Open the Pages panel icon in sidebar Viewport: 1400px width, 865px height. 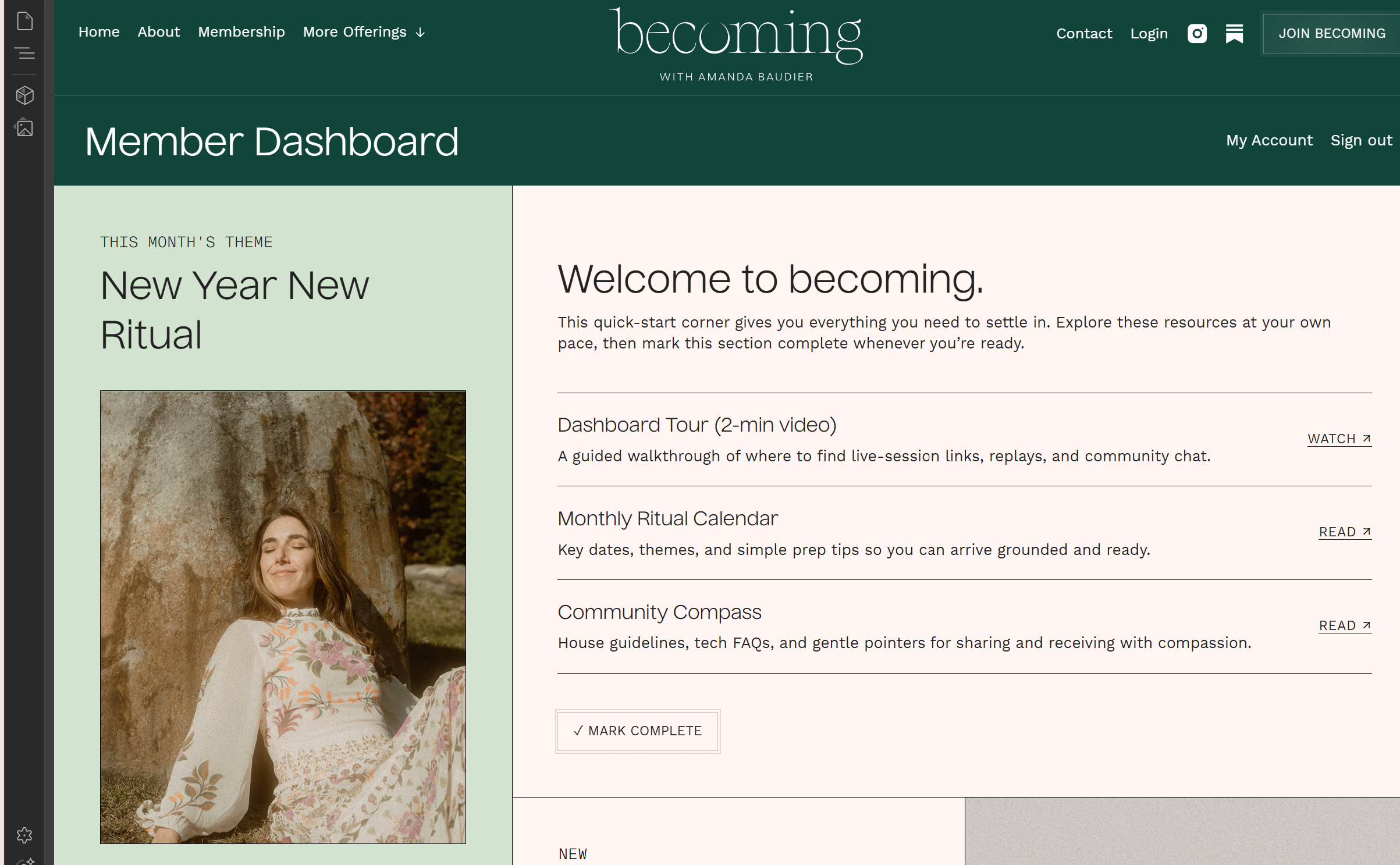24,22
